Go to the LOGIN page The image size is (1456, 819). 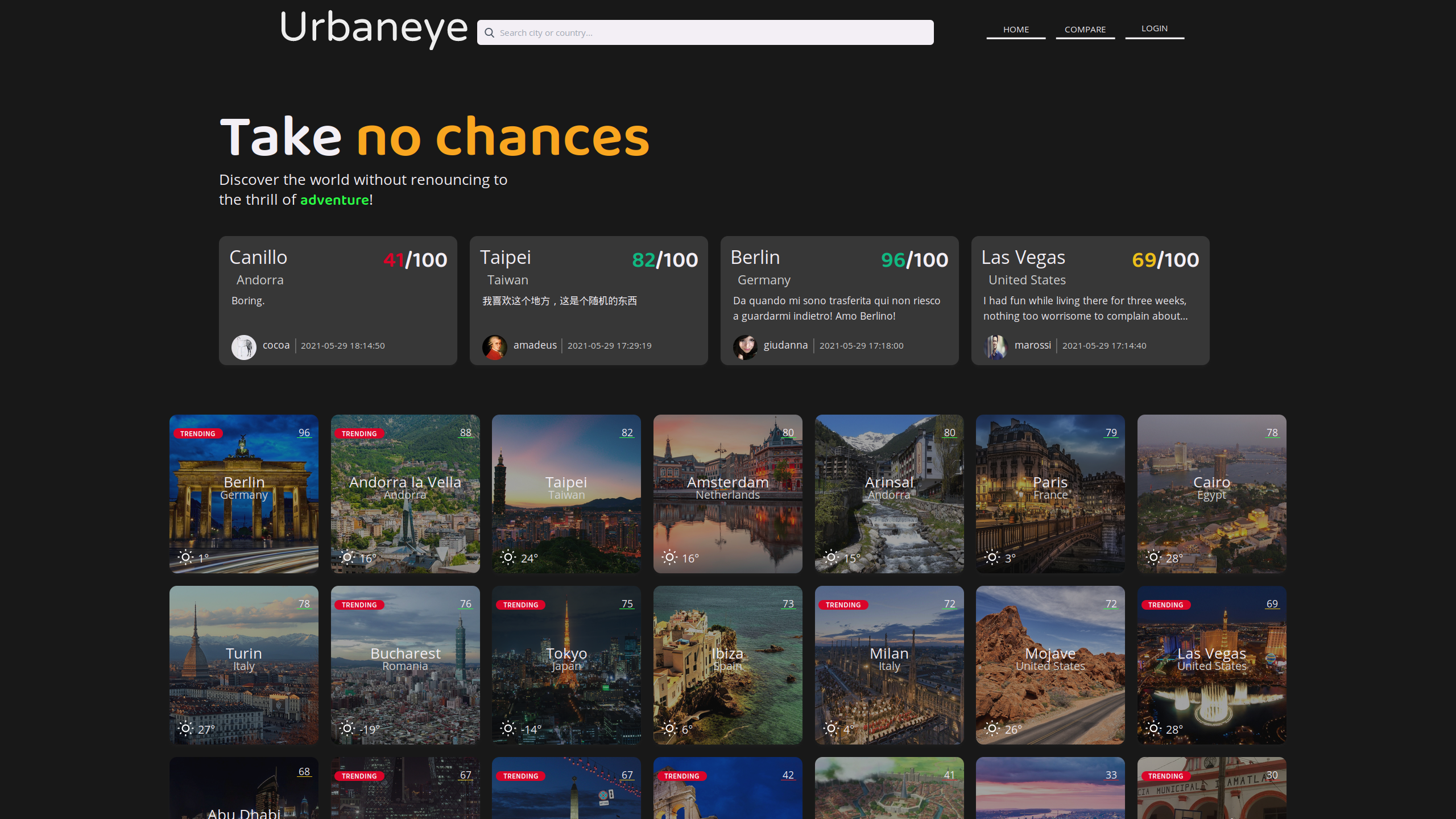pos(1155,29)
